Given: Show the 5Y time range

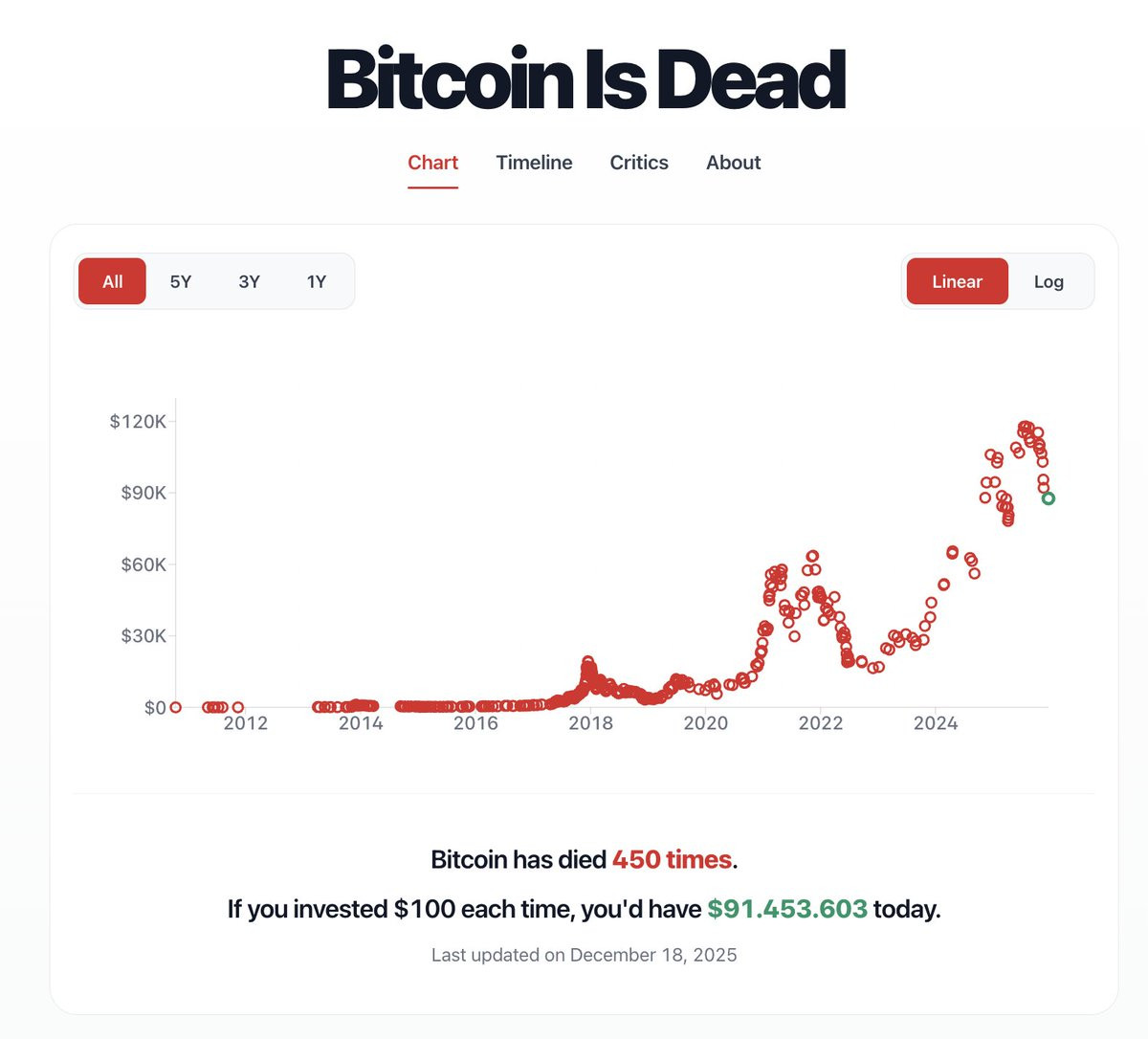Looking at the screenshot, I should tap(181, 281).
